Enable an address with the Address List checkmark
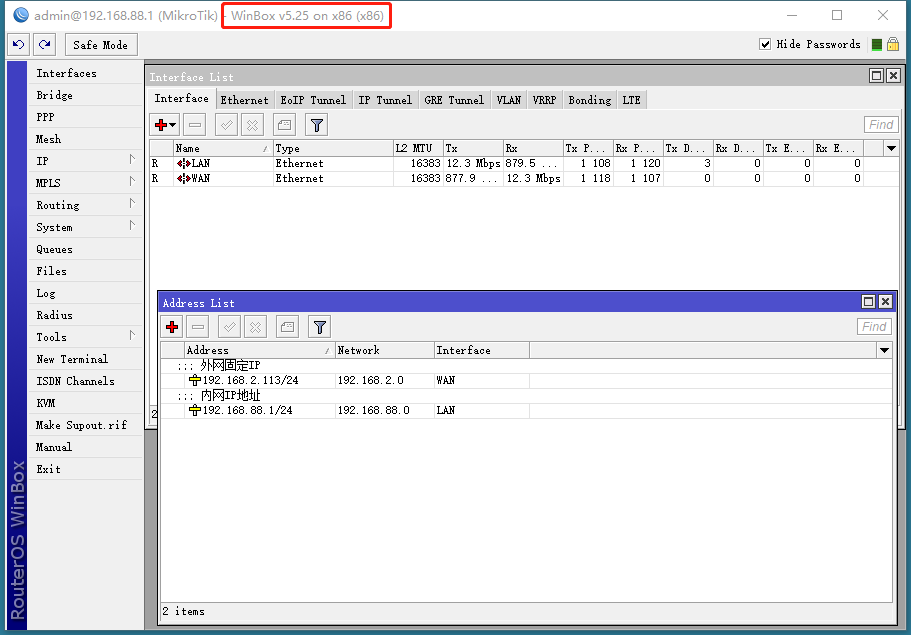 point(229,327)
